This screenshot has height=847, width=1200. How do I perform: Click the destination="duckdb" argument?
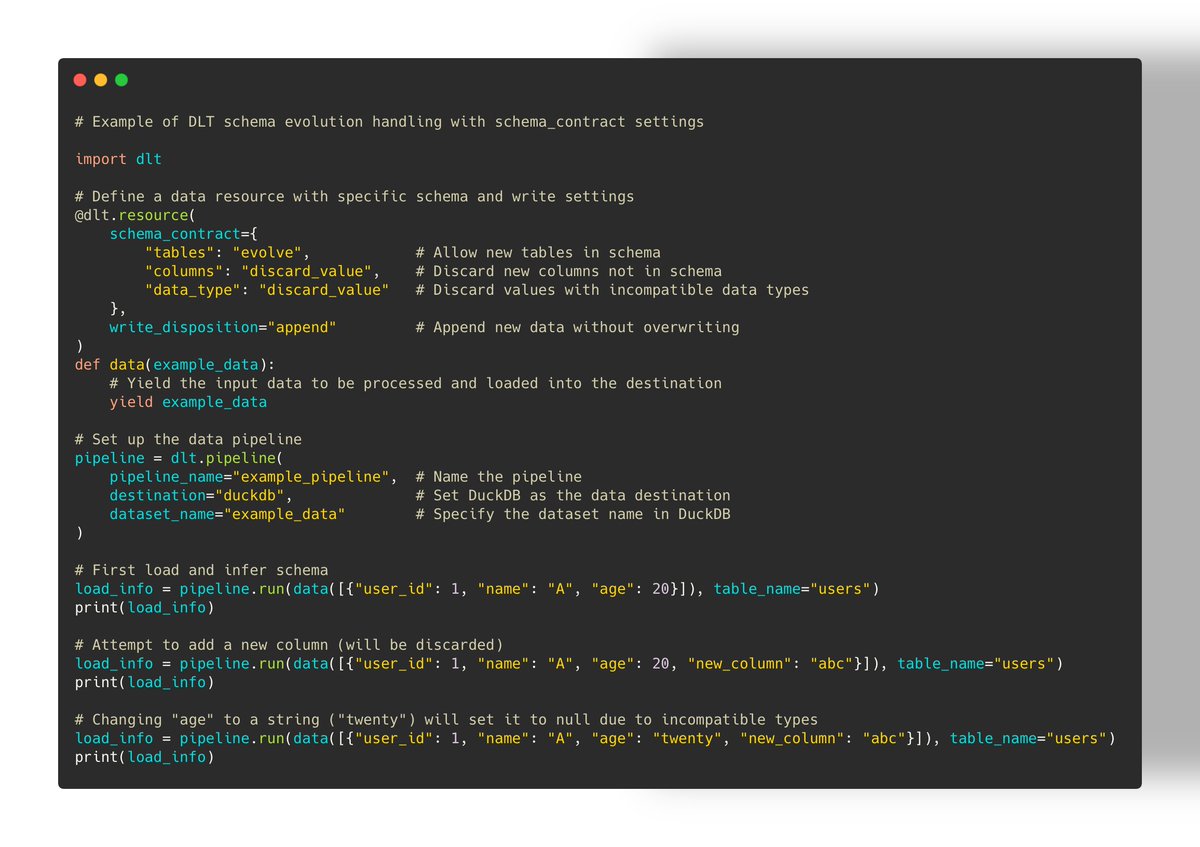pyautogui.click(x=201, y=495)
